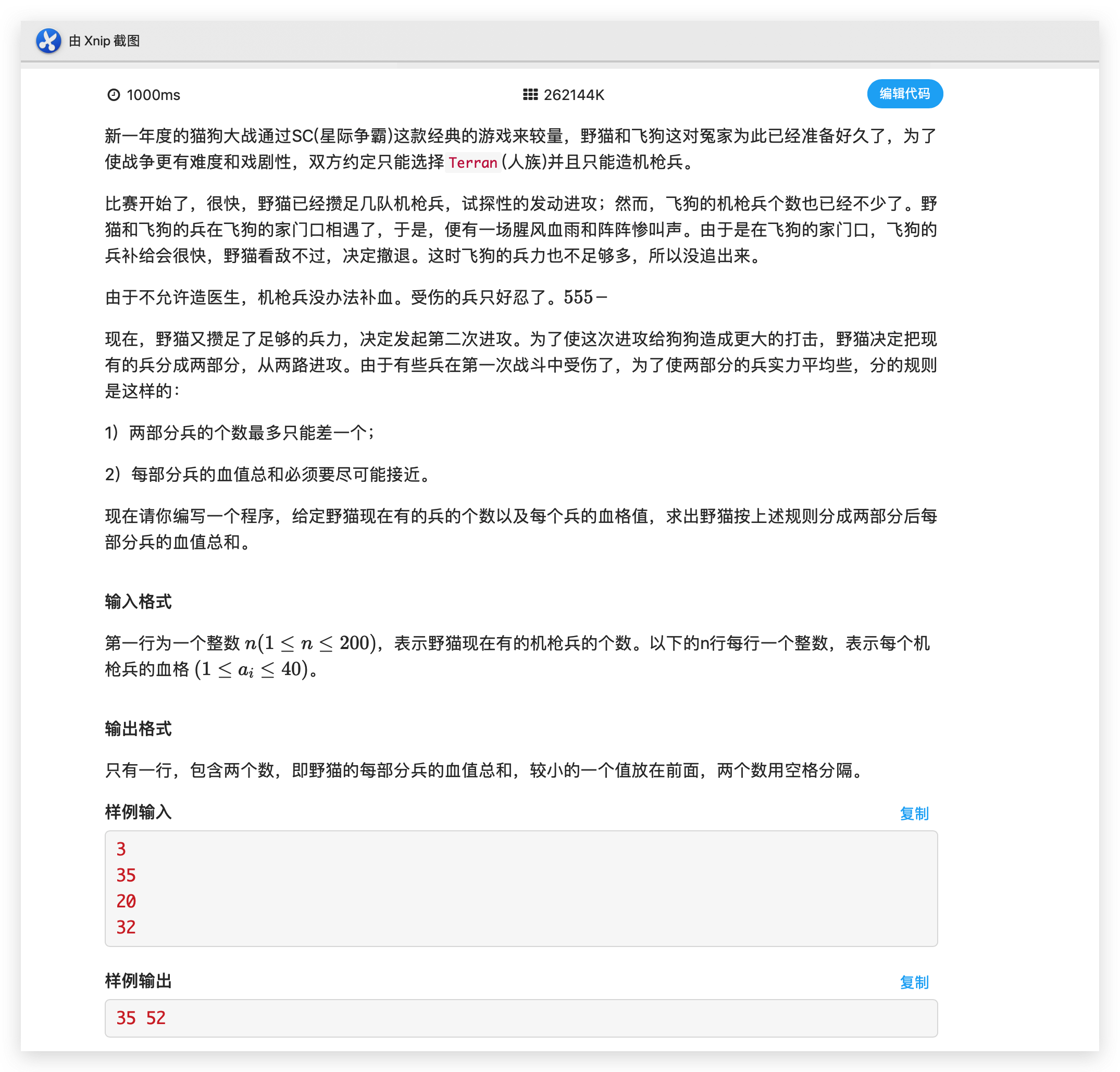Click the 262144K memory limit text
Screen dimensions: 1120x1072
point(574,95)
